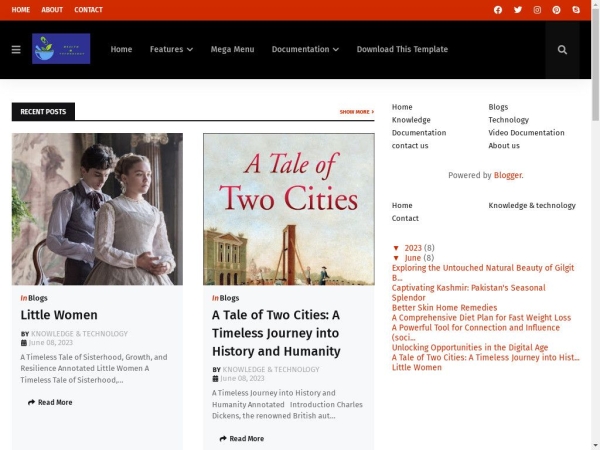The height and width of the screenshot is (450, 600).
Task: Open Powerful Tool for Connection post
Action: coord(476,333)
